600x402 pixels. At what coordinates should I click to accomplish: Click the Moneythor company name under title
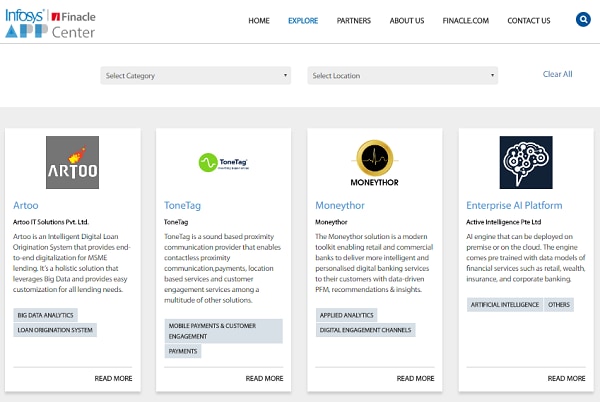[x=331, y=222]
